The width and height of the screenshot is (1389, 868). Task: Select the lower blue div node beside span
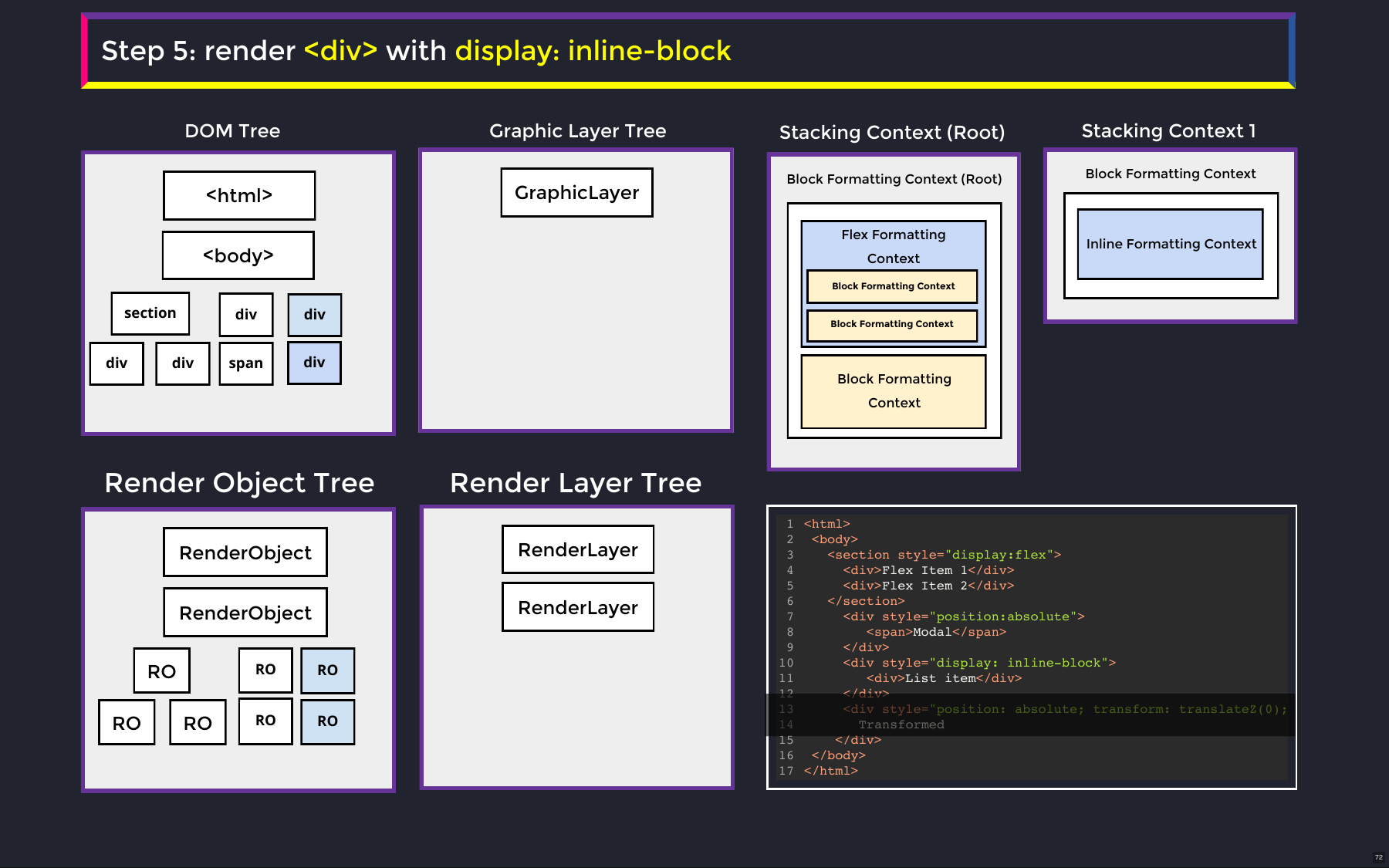(314, 363)
